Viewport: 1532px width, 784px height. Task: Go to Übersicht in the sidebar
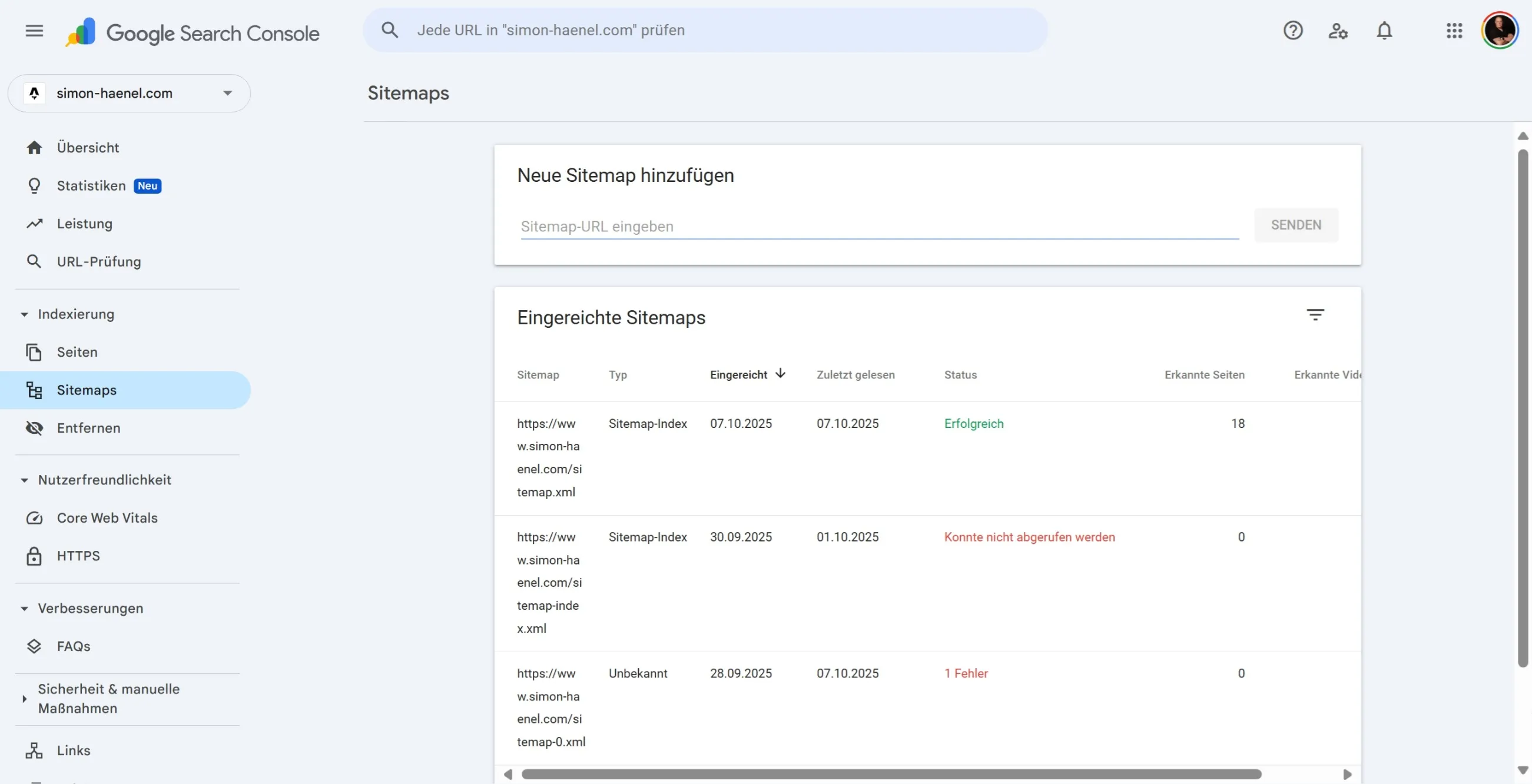pos(87,147)
